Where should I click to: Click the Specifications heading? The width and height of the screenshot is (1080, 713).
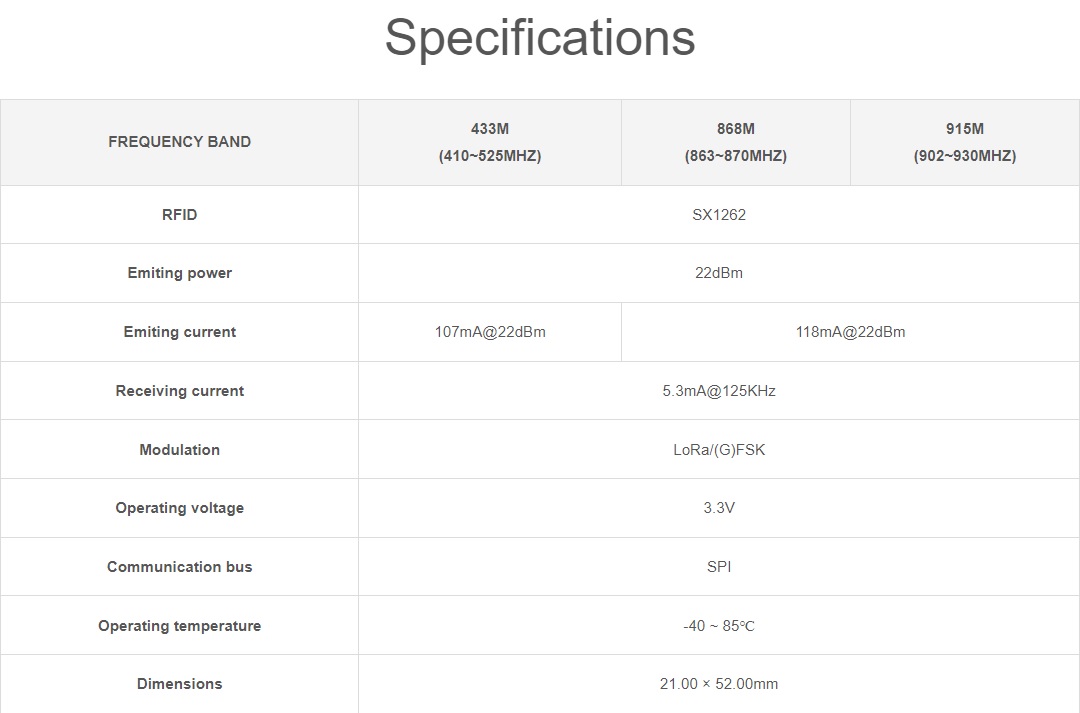[539, 38]
